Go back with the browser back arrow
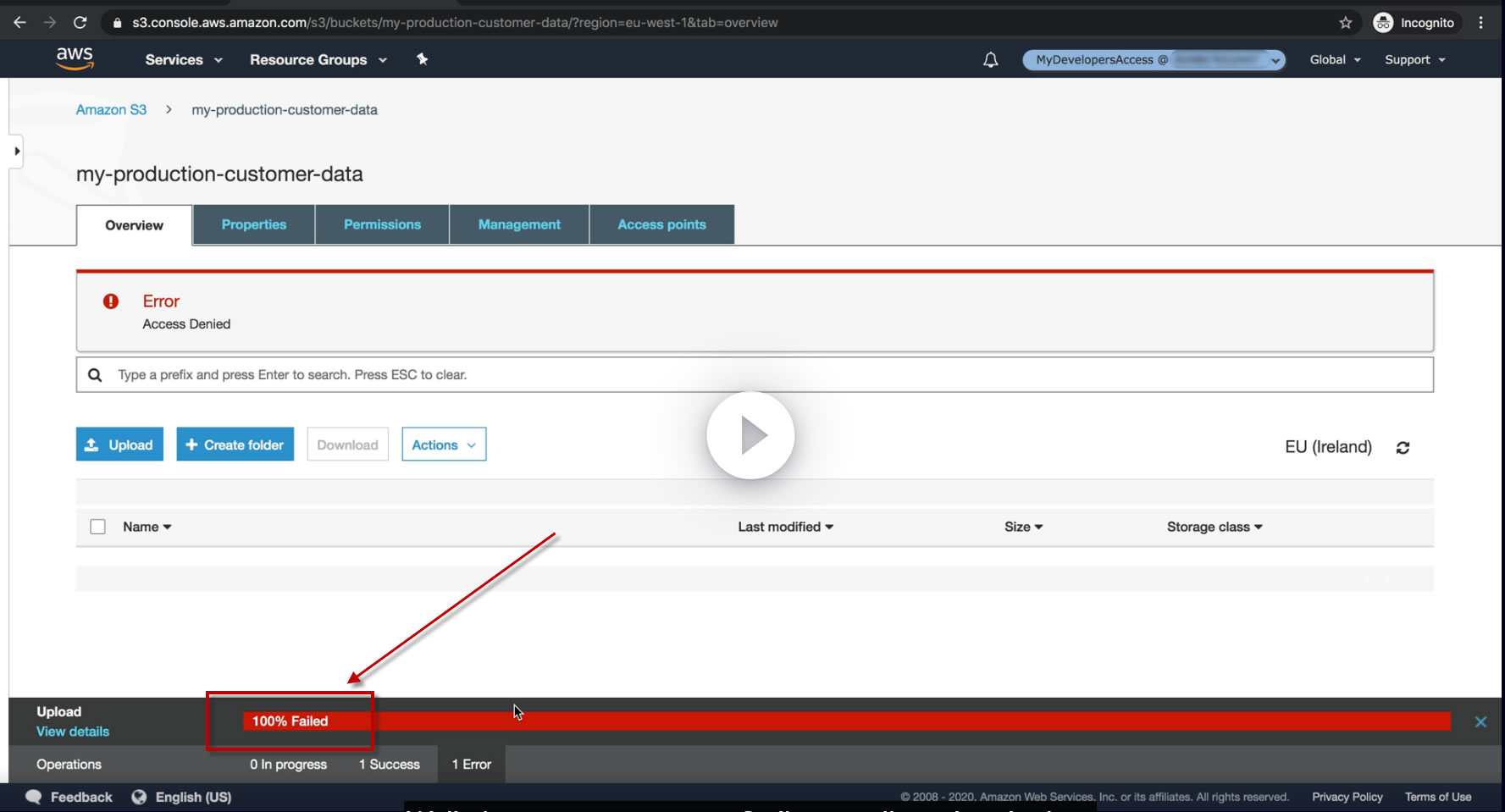Screen dimensions: 1505x812 (19, 23)
